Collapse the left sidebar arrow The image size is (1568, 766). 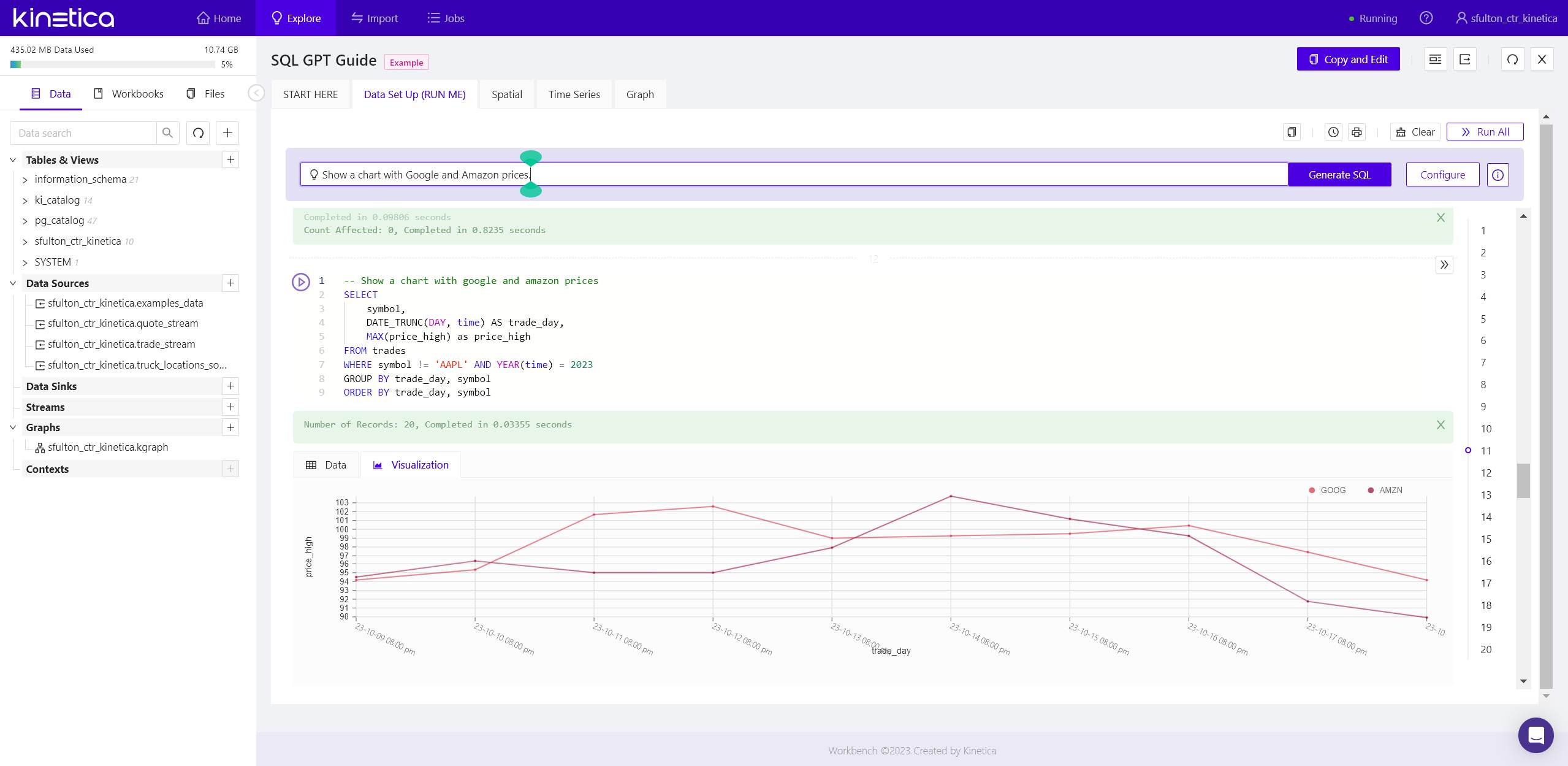tap(256, 93)
